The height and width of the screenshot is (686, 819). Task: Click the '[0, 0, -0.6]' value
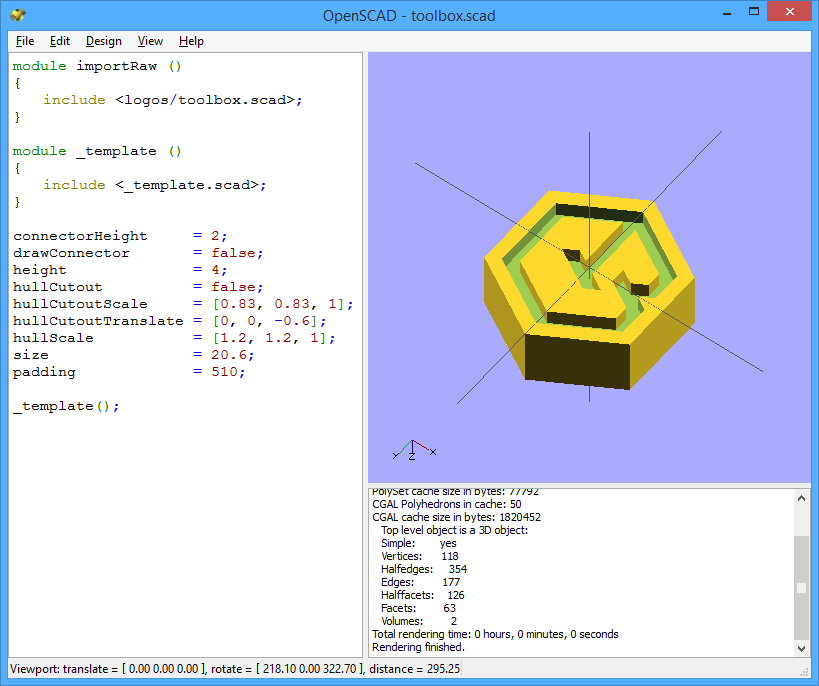(x=265, y=321)
